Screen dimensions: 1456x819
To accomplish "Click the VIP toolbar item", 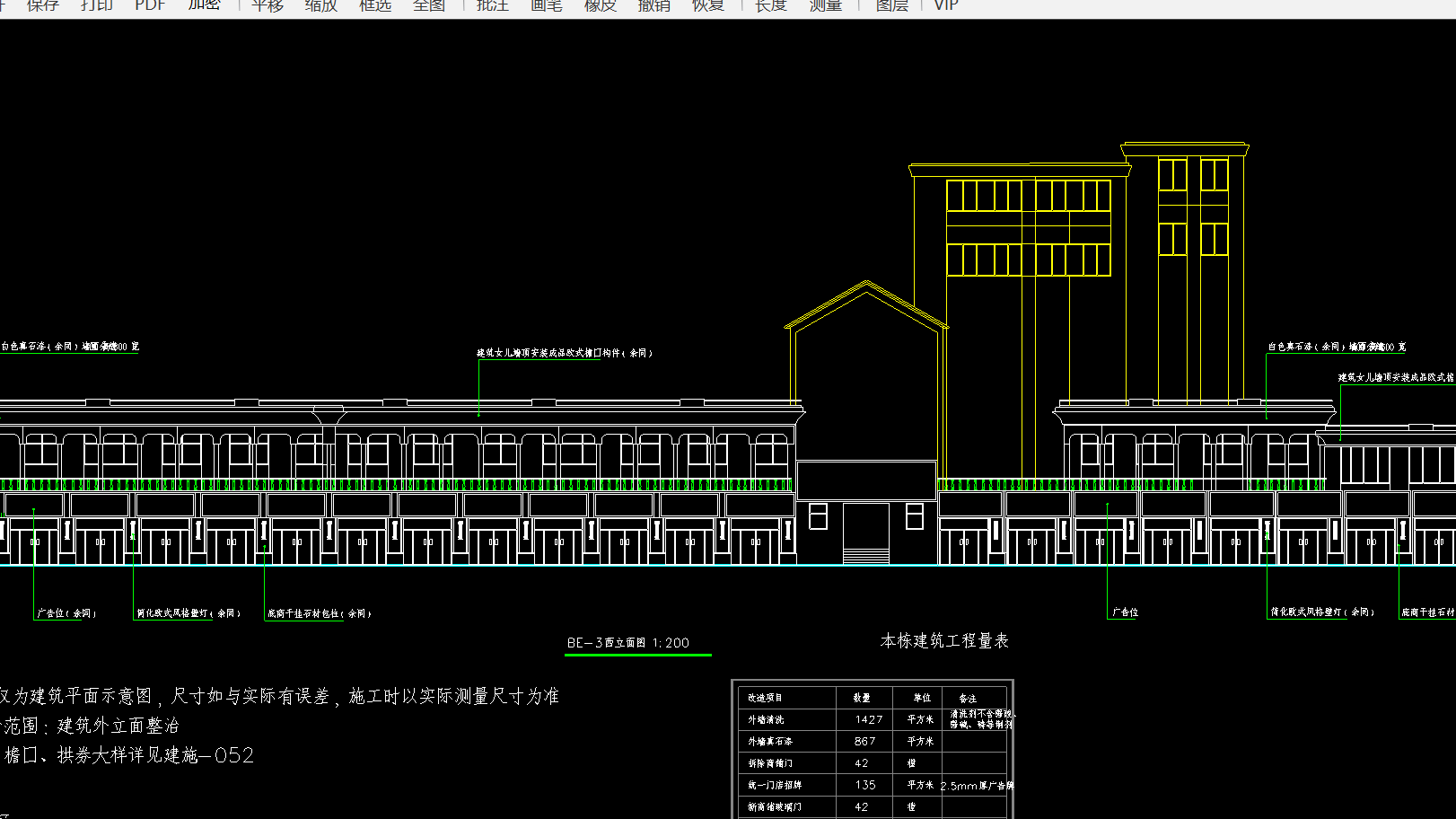I will [x=946, y=5].
